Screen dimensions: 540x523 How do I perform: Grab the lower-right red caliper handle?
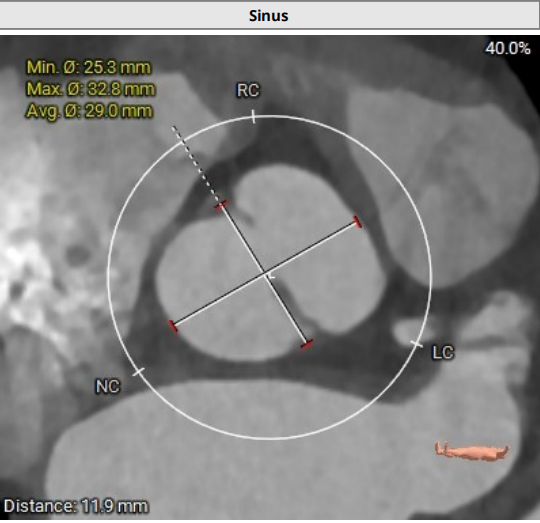tap(307, 344)
